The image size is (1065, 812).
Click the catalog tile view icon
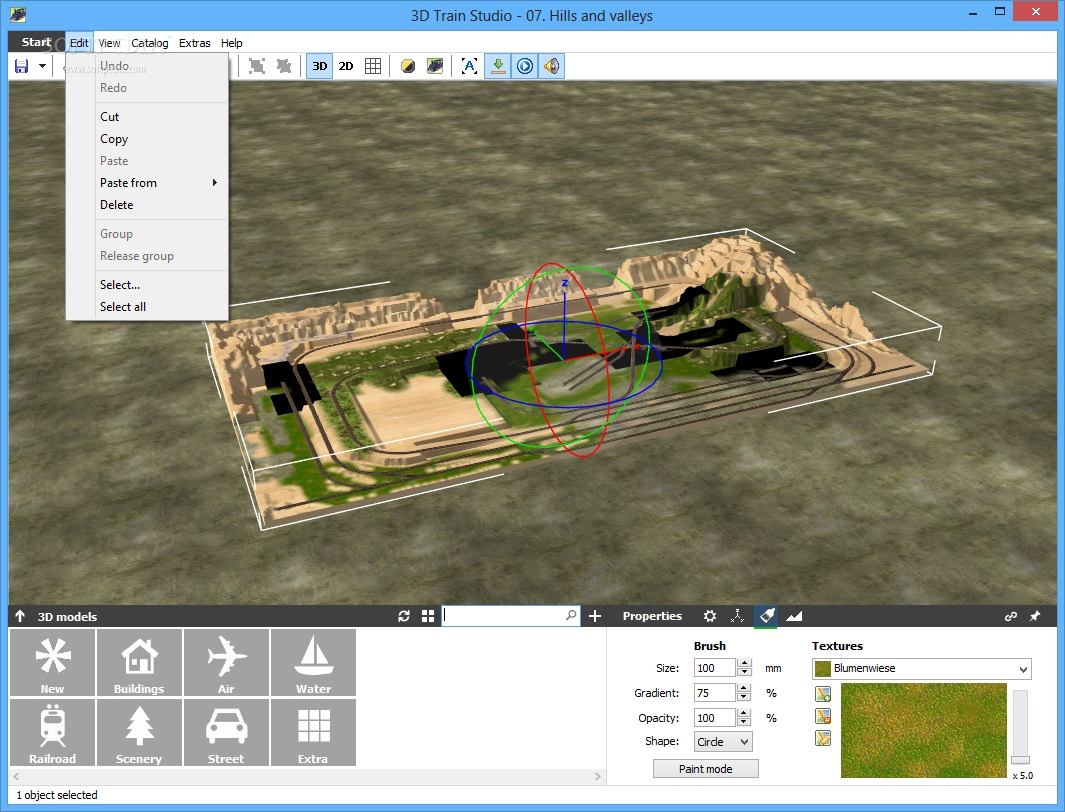tap(428, 616)
